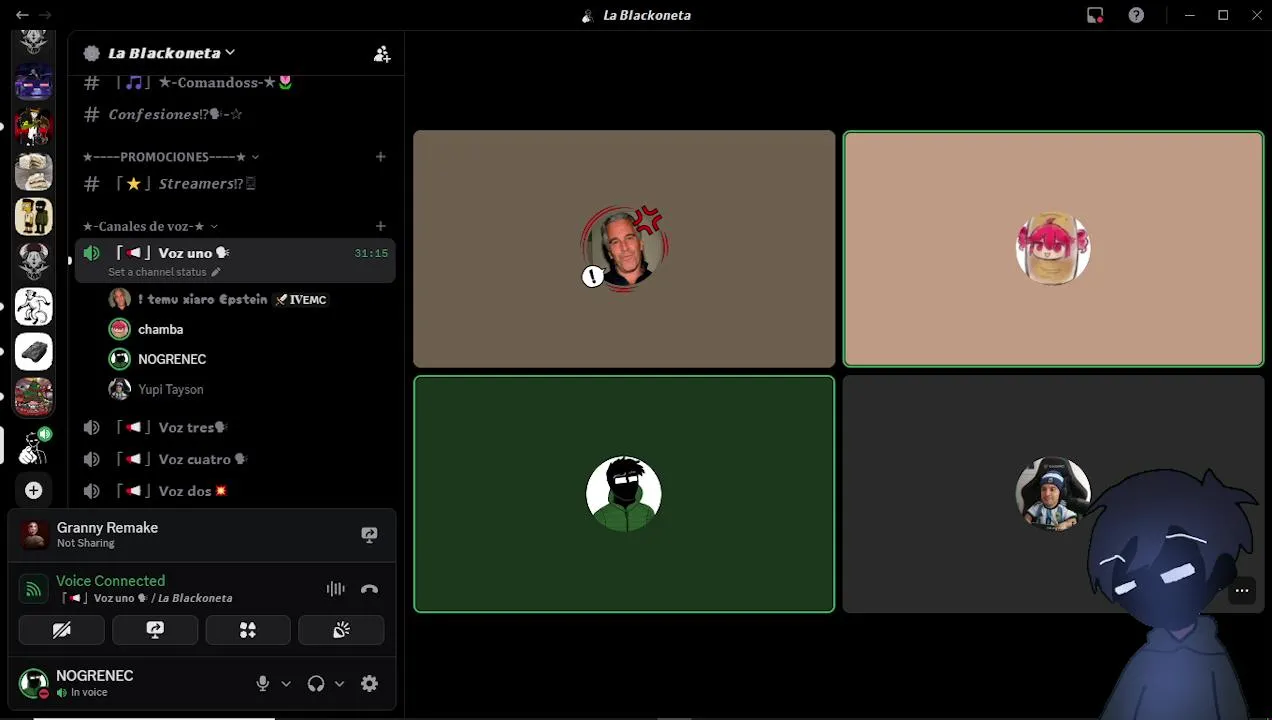The height and width of the screenshot is (720, 1272).
Task: Select the pink-haired avatar video tile
Action: coord(1053,249)
